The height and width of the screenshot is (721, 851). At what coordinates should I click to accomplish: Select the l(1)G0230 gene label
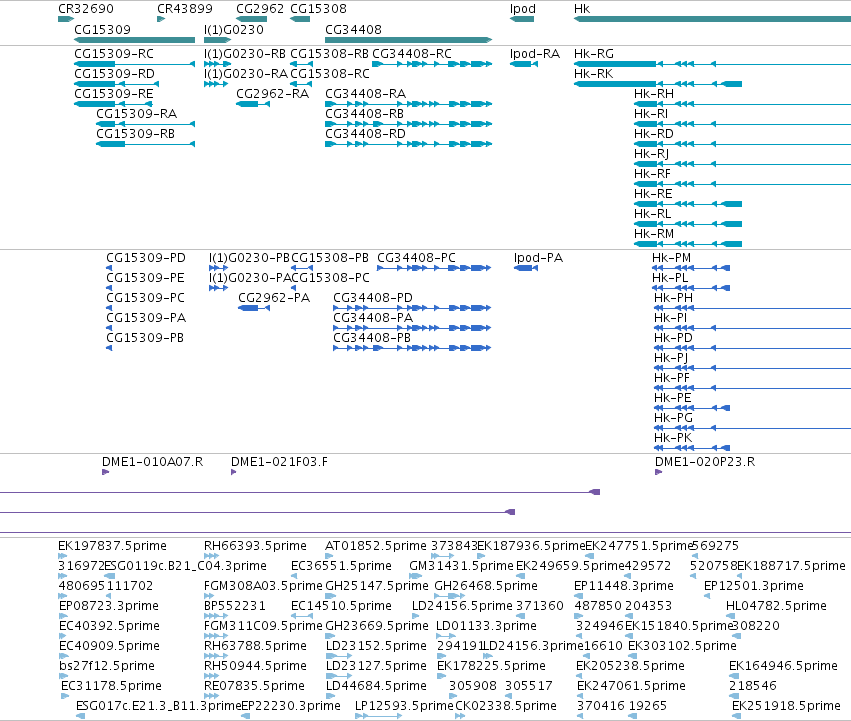[x=234, y=29]
